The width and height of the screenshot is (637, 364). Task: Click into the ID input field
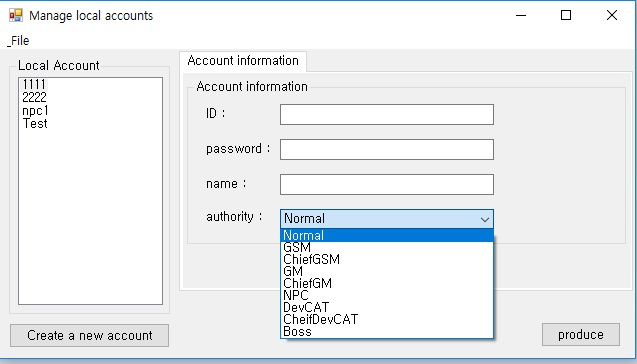tap(387, 115)
